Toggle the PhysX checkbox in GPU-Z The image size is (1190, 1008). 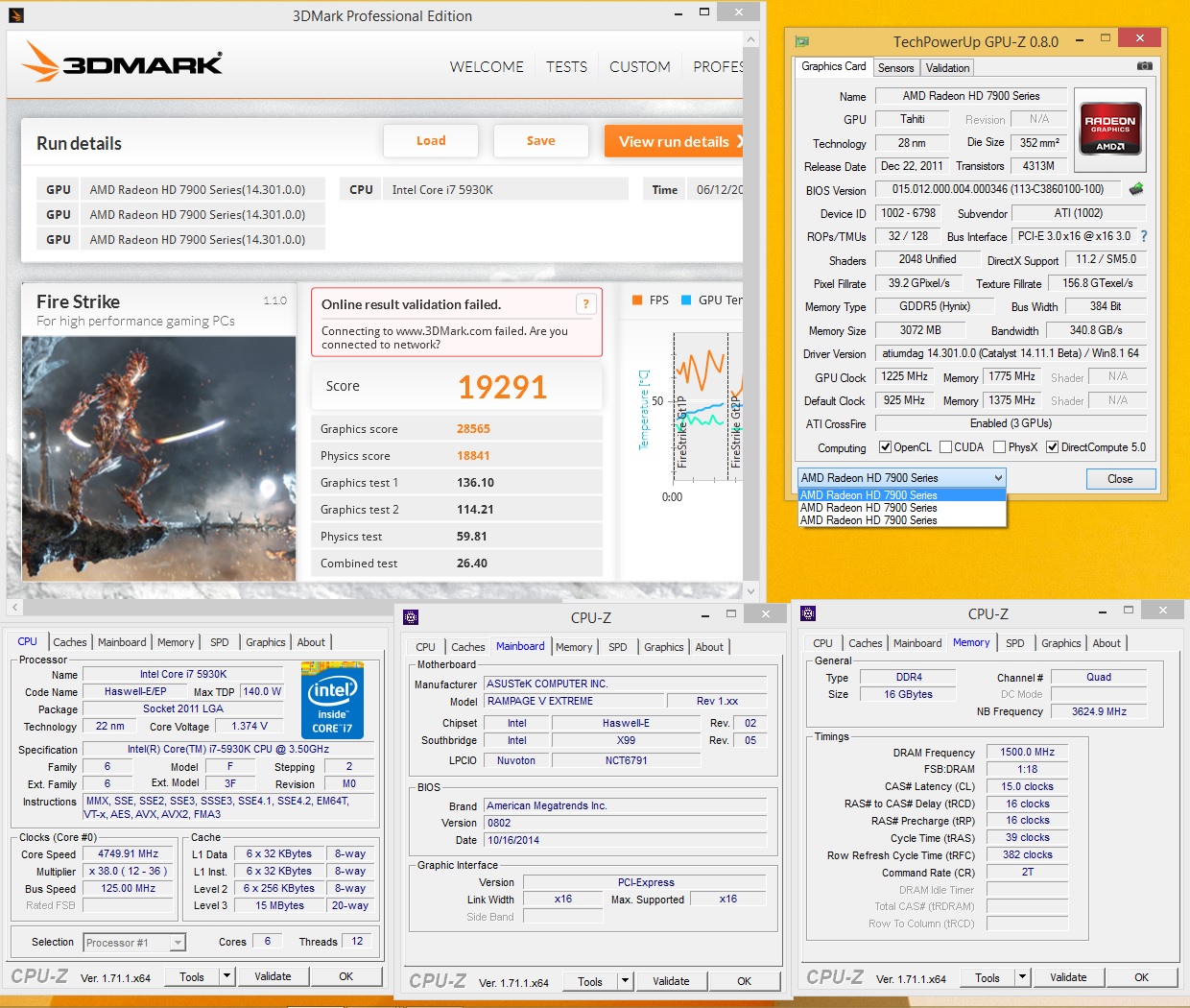pos(1000,447)
